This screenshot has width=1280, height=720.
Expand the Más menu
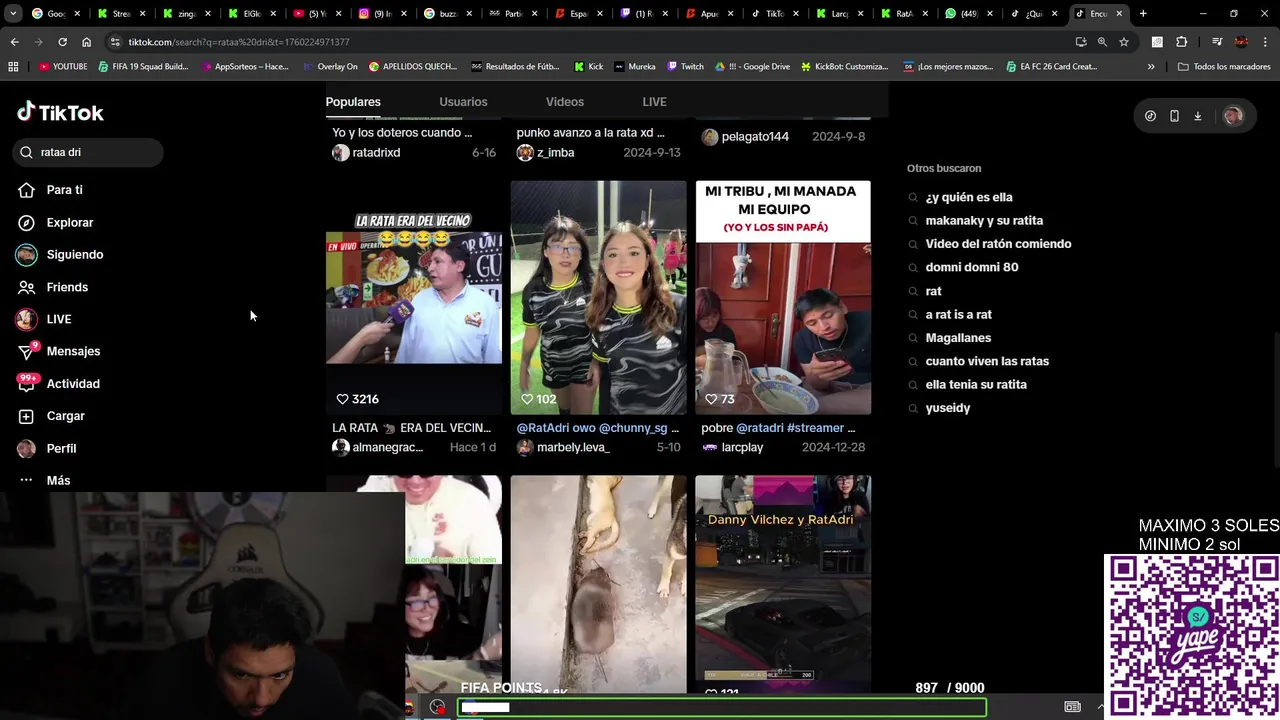tap(58, 480)
